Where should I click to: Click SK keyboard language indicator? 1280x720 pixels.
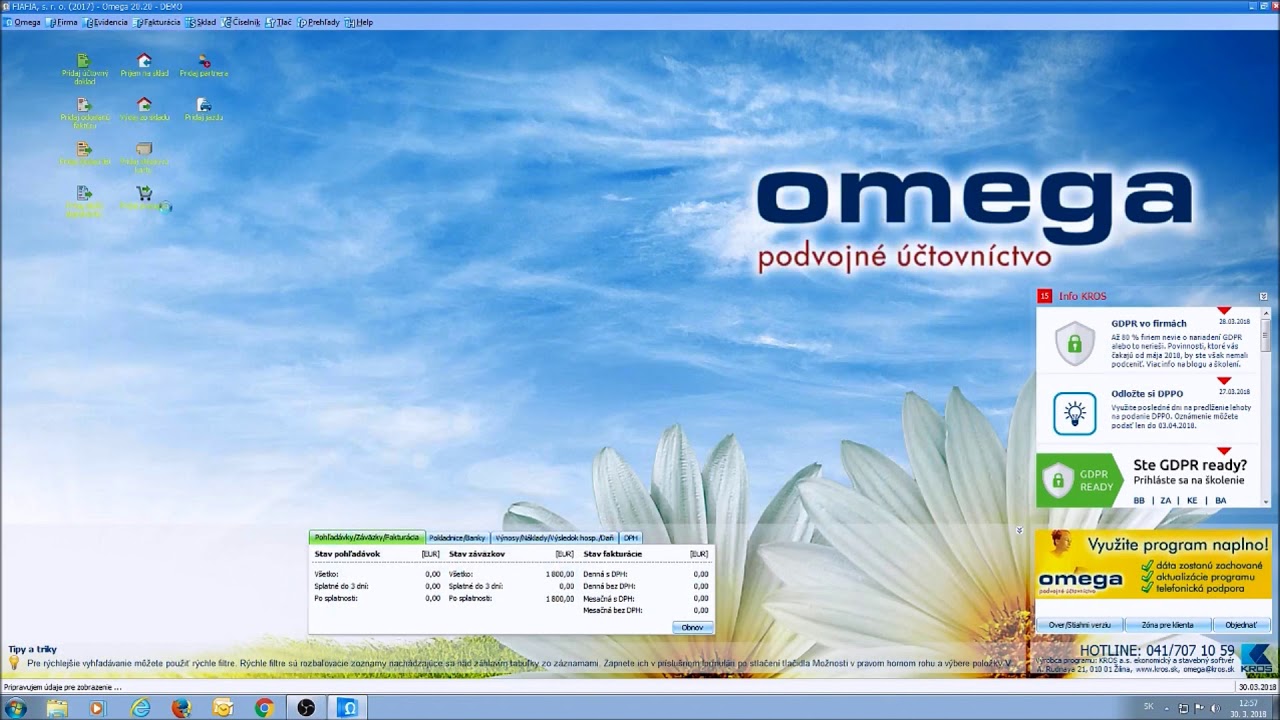tap(1149, 706)
